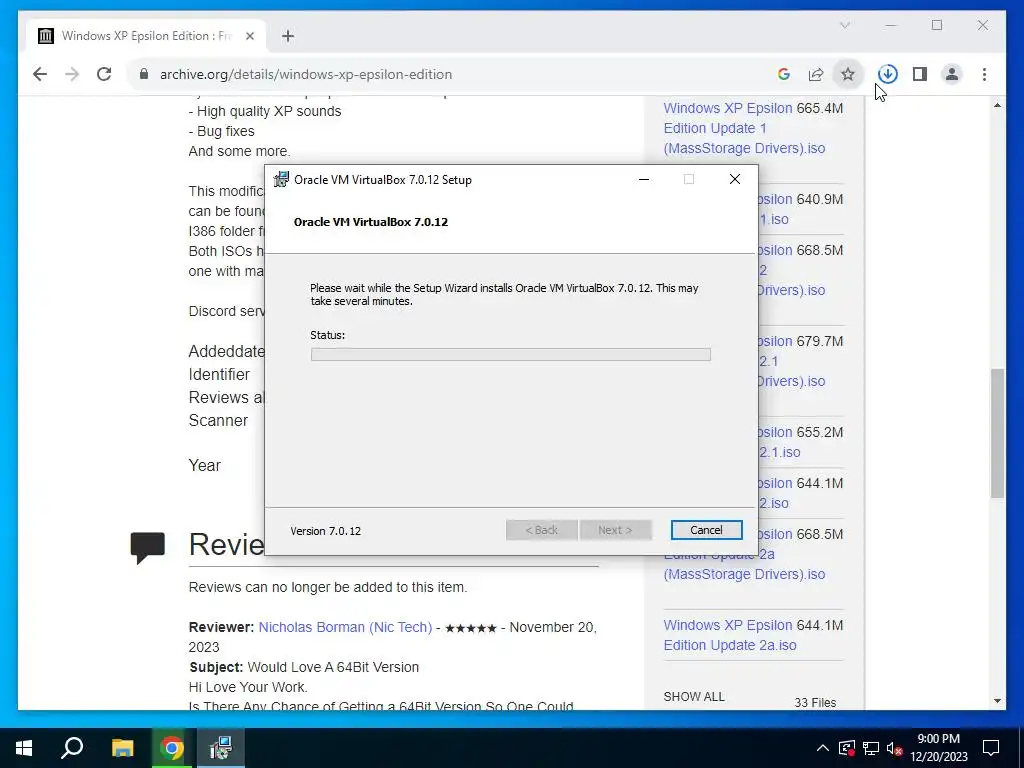Click 'Subject: Would Love A 64Bit Version' text

pyautogui.click(x=304, y=667)
